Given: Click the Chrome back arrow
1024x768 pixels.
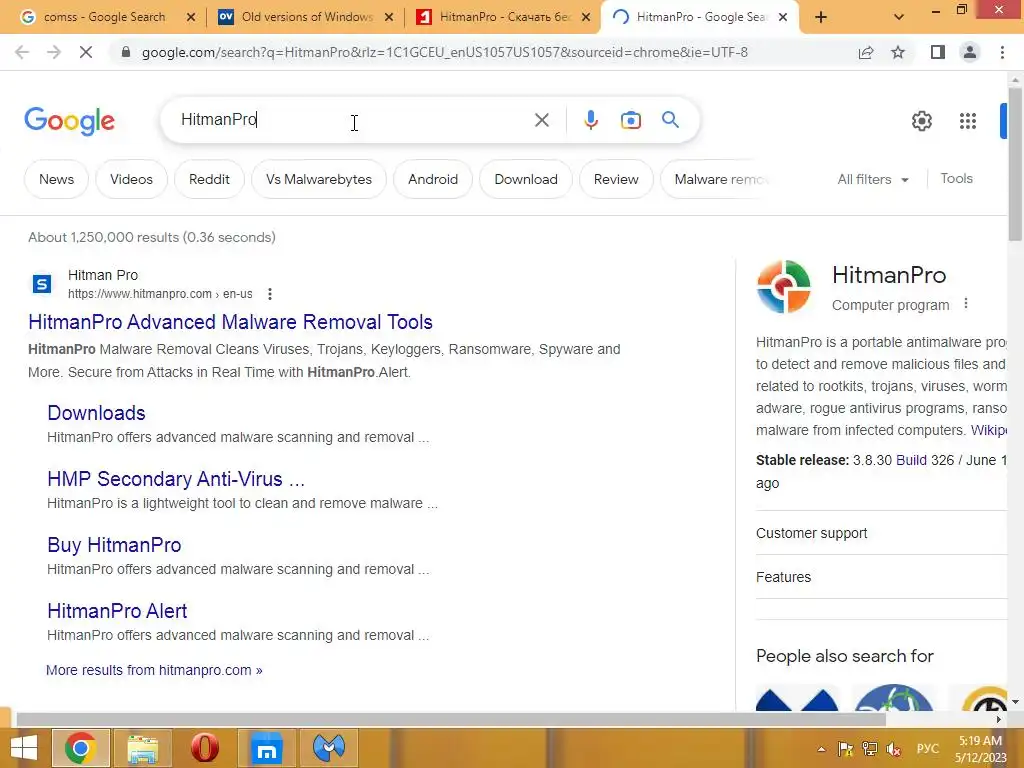Looking at the screenshot, I should click(x=22, y=52).
